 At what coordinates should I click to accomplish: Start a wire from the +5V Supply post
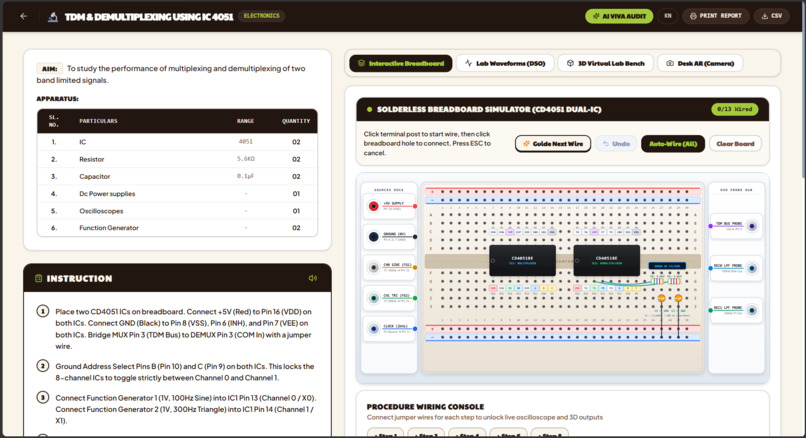click(374, 206)
